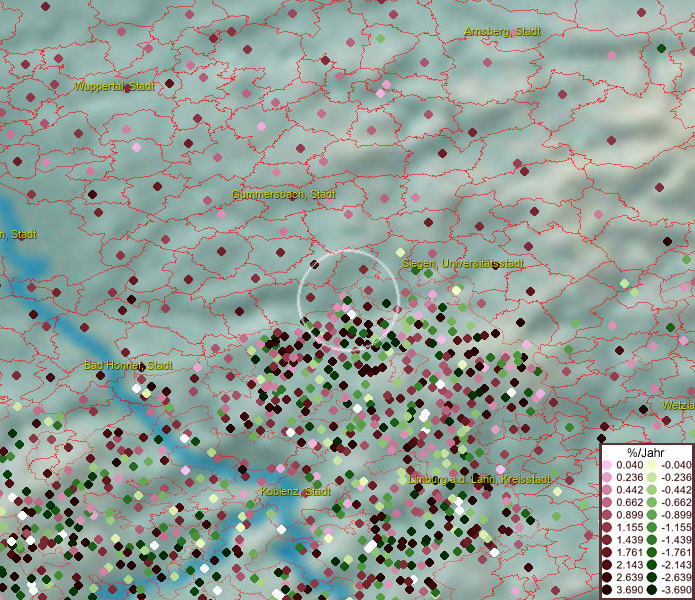Click the 1.439 legend value

point(629,540)
